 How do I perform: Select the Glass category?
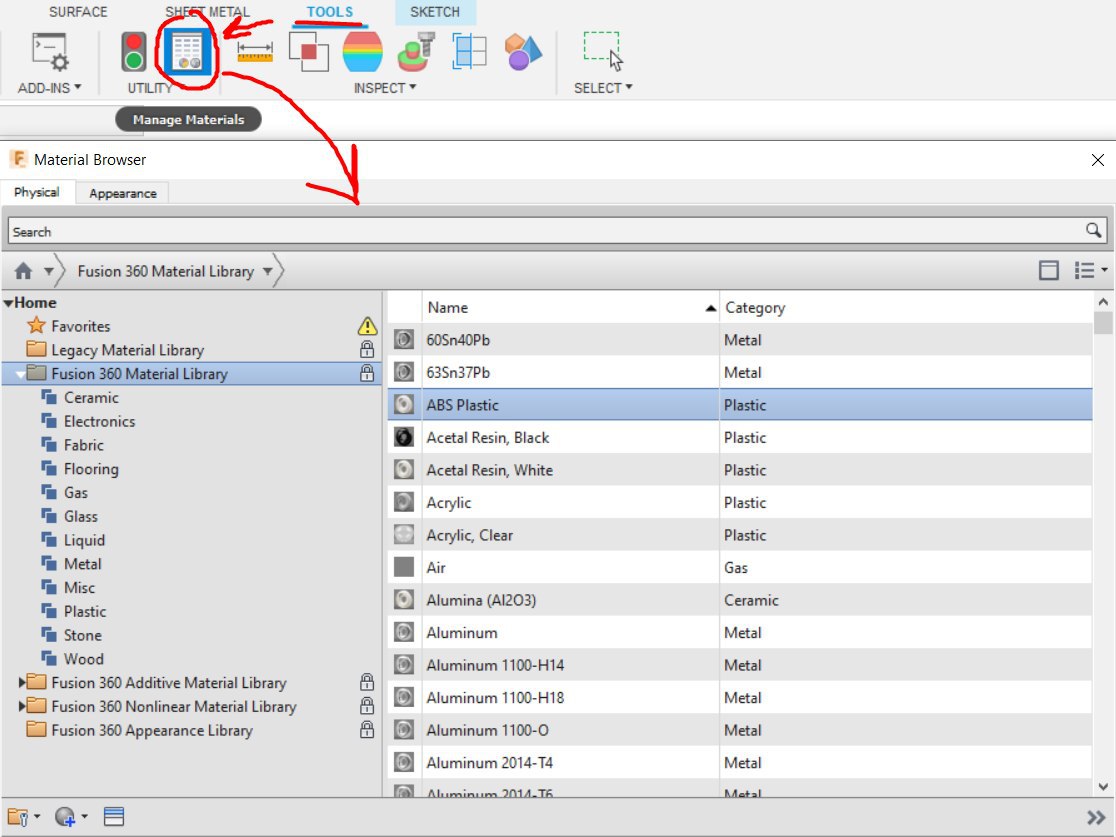coord(80,516)
